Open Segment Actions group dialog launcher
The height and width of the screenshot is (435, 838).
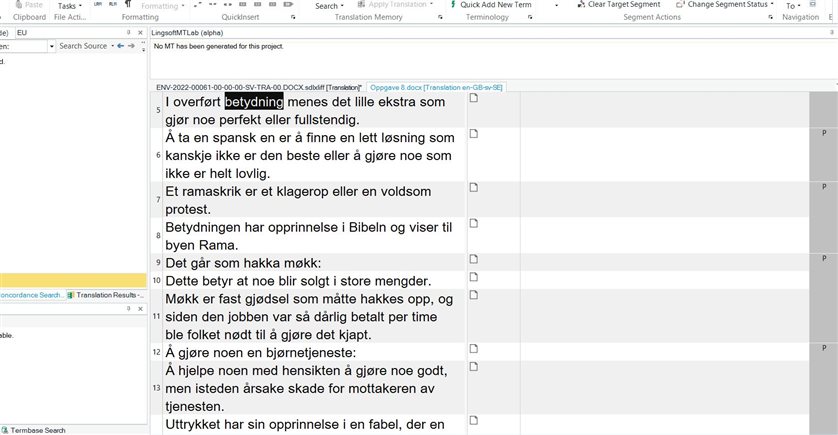(771, 17)
